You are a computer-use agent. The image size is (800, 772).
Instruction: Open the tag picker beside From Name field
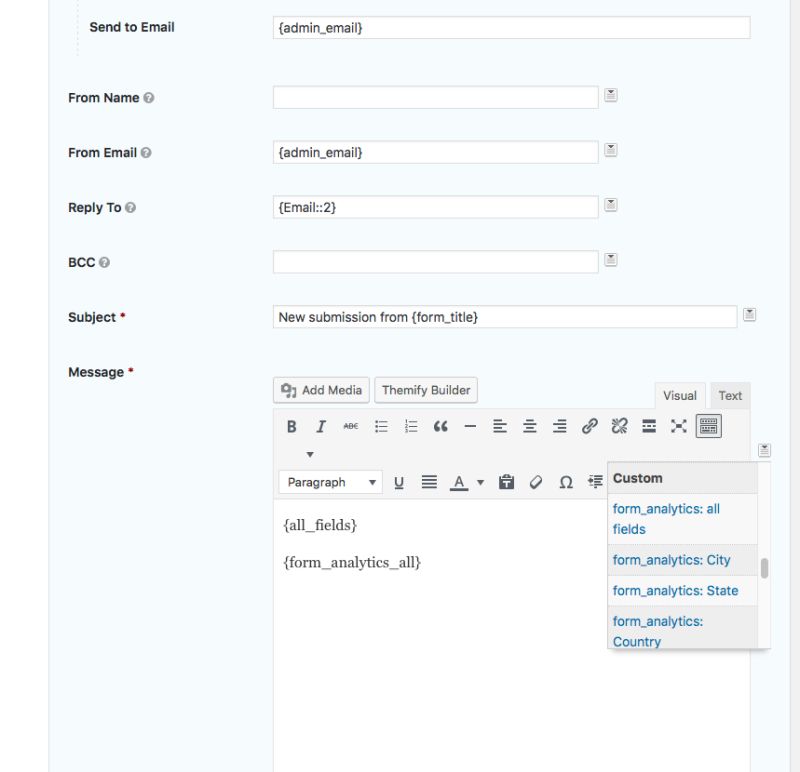click(609, 96)
